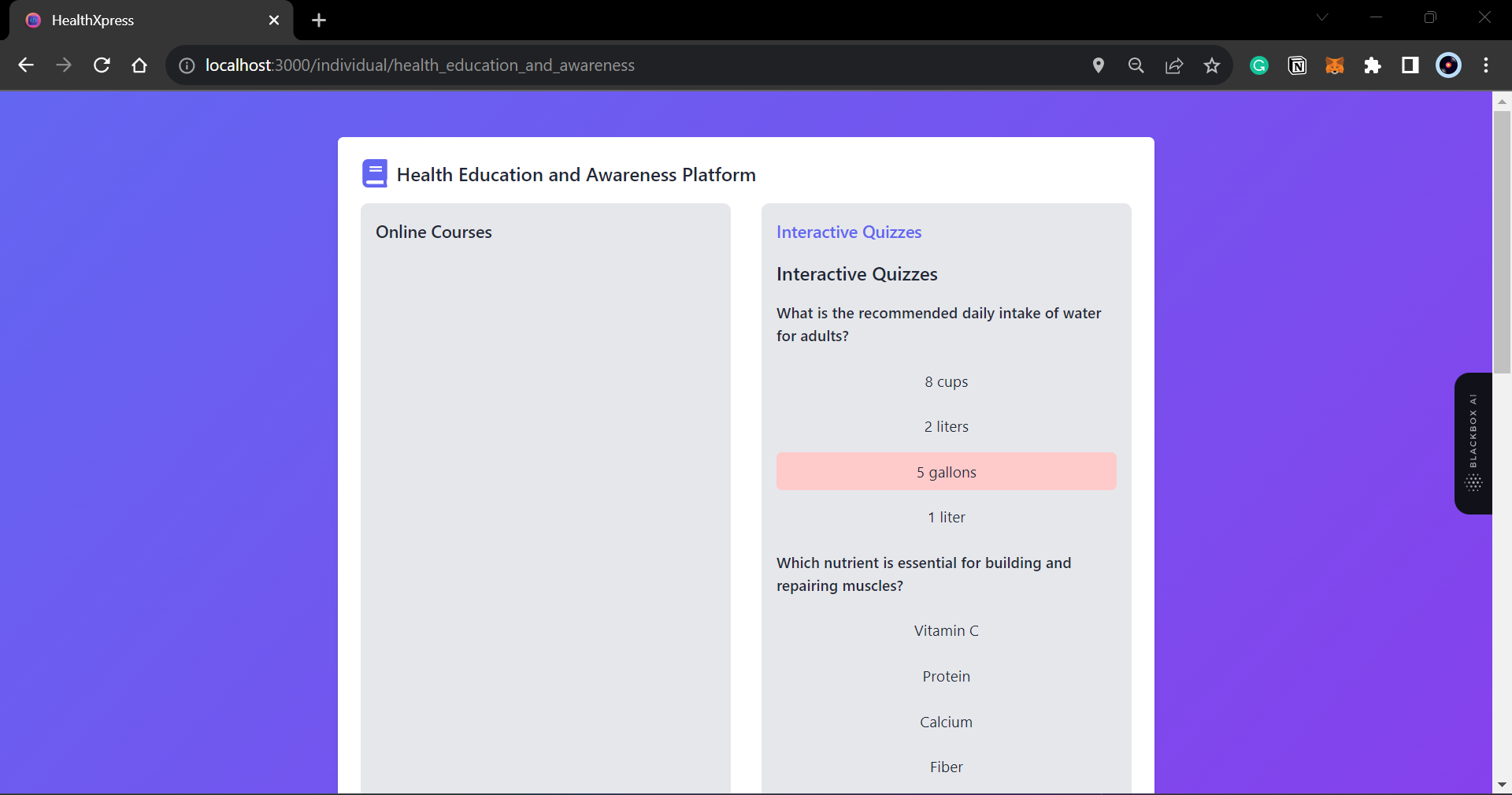Click the browser forward arrow
The image size is (1512, 795).
point(64,65)
